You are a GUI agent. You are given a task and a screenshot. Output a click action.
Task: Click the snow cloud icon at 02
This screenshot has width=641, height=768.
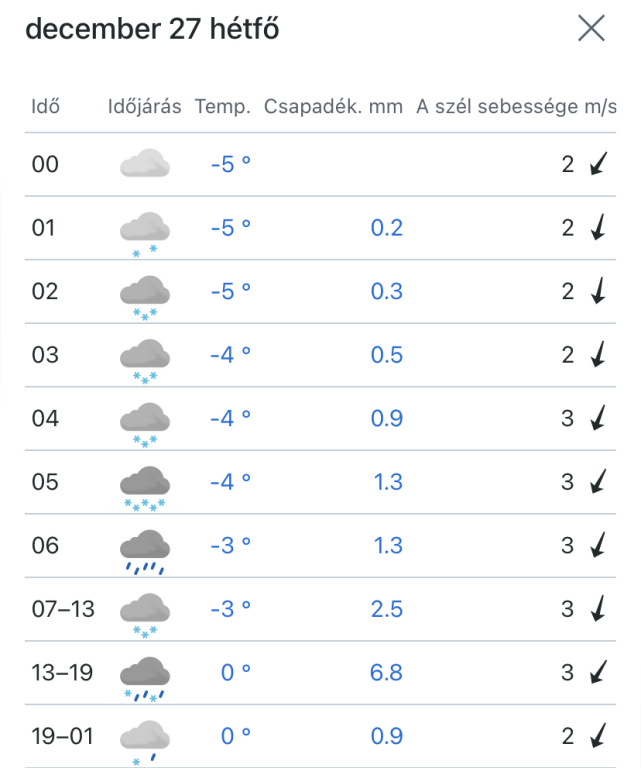coord(145,297)
